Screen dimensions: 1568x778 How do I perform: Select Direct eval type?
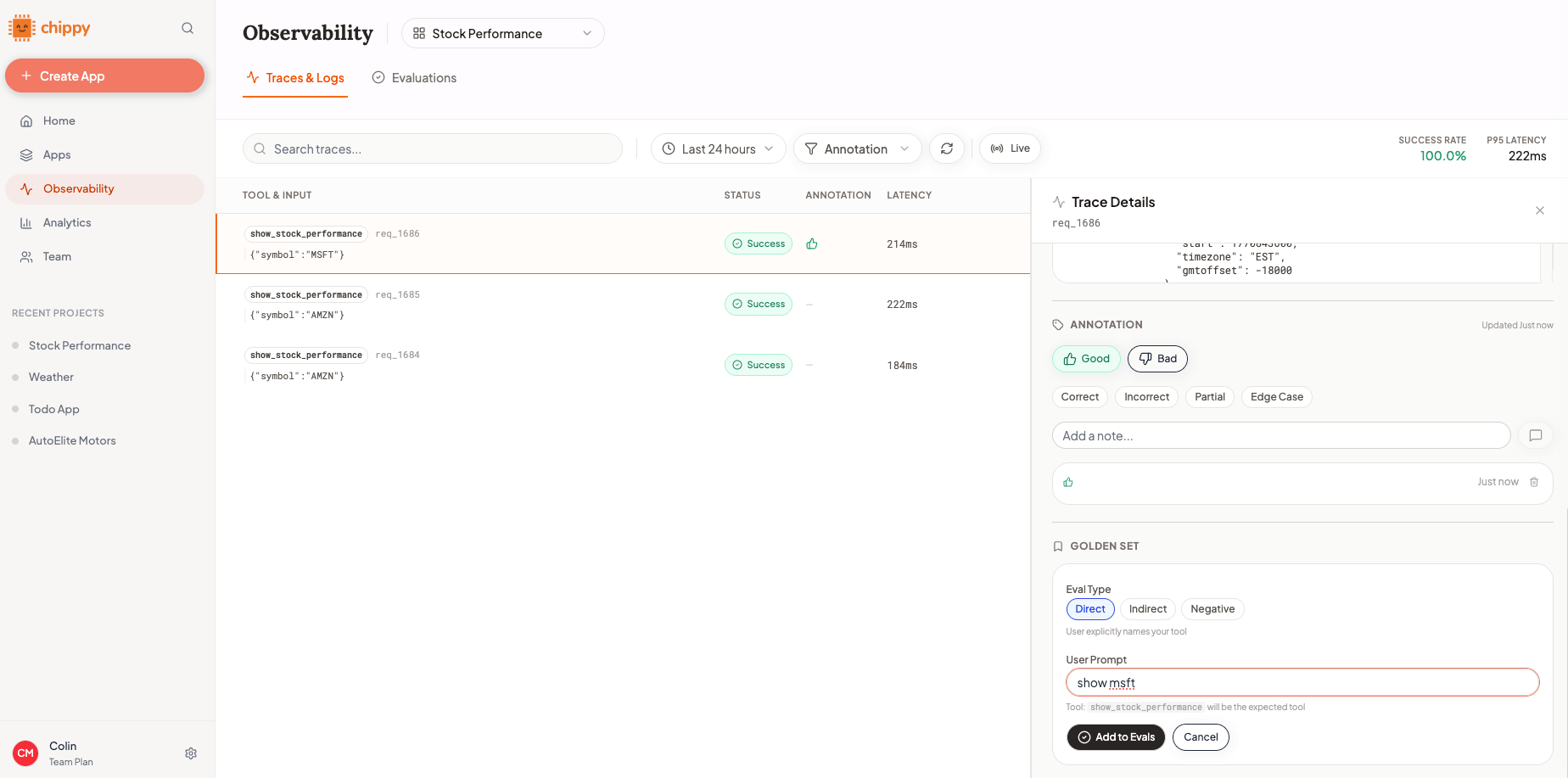[x=1090, y=609]
